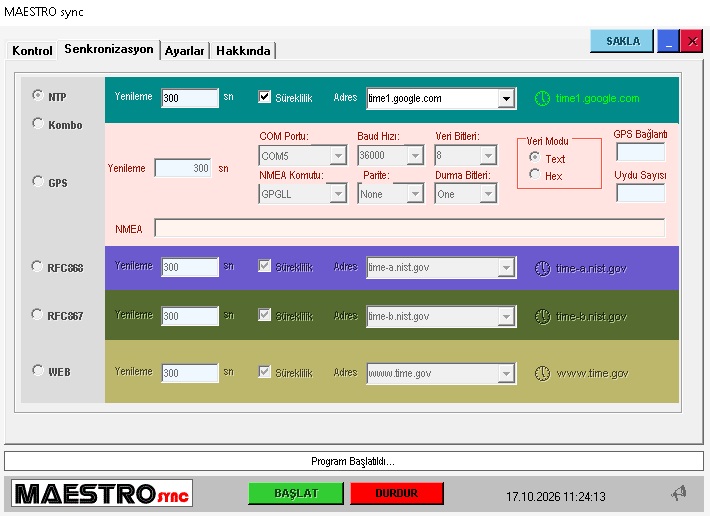Toggle Süreklilik checkbox in WEB row
Viewport: 710px width, 516px height.
pyautogui.click(x=264, y=372)
